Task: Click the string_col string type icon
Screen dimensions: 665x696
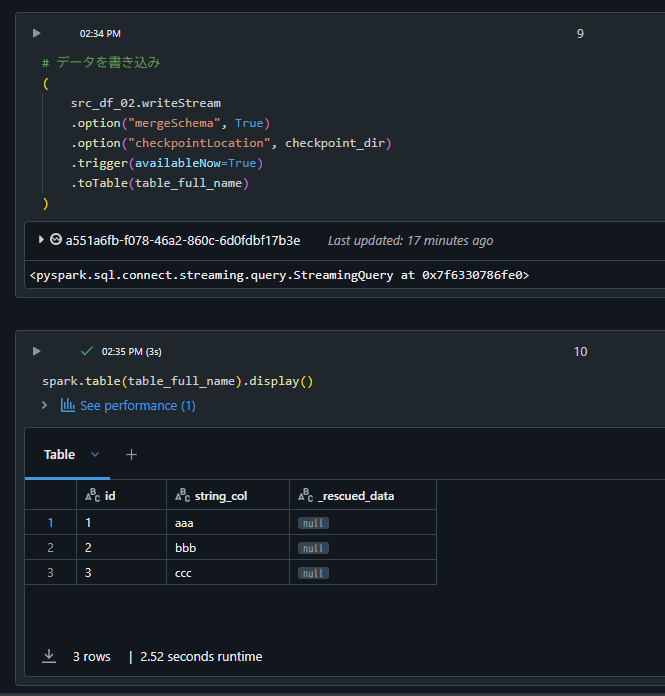Action: pyautogui.click(x=182, y=495)
